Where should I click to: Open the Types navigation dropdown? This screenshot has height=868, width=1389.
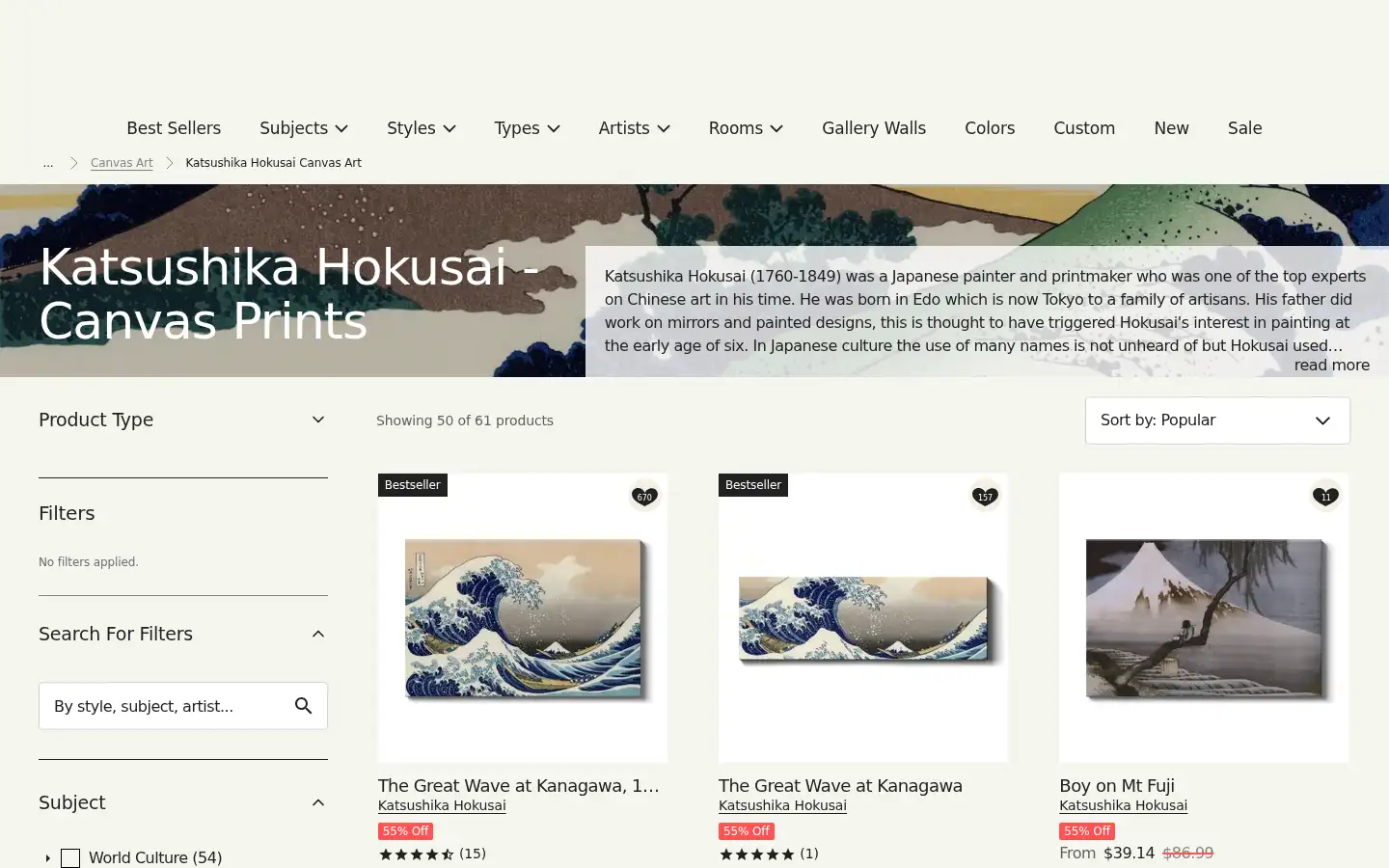[x=527, y=128]
